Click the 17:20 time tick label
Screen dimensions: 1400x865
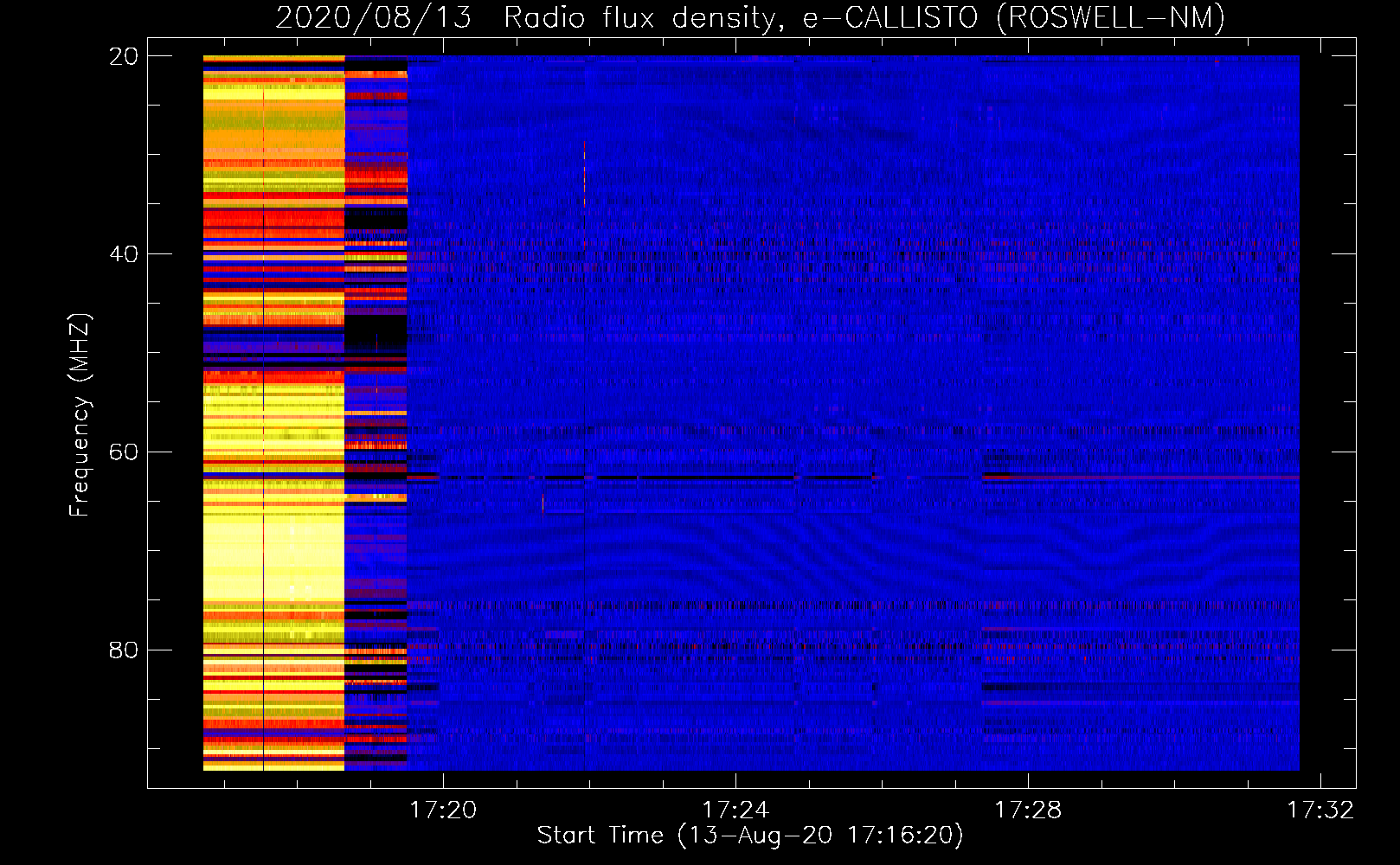[443, 810]
